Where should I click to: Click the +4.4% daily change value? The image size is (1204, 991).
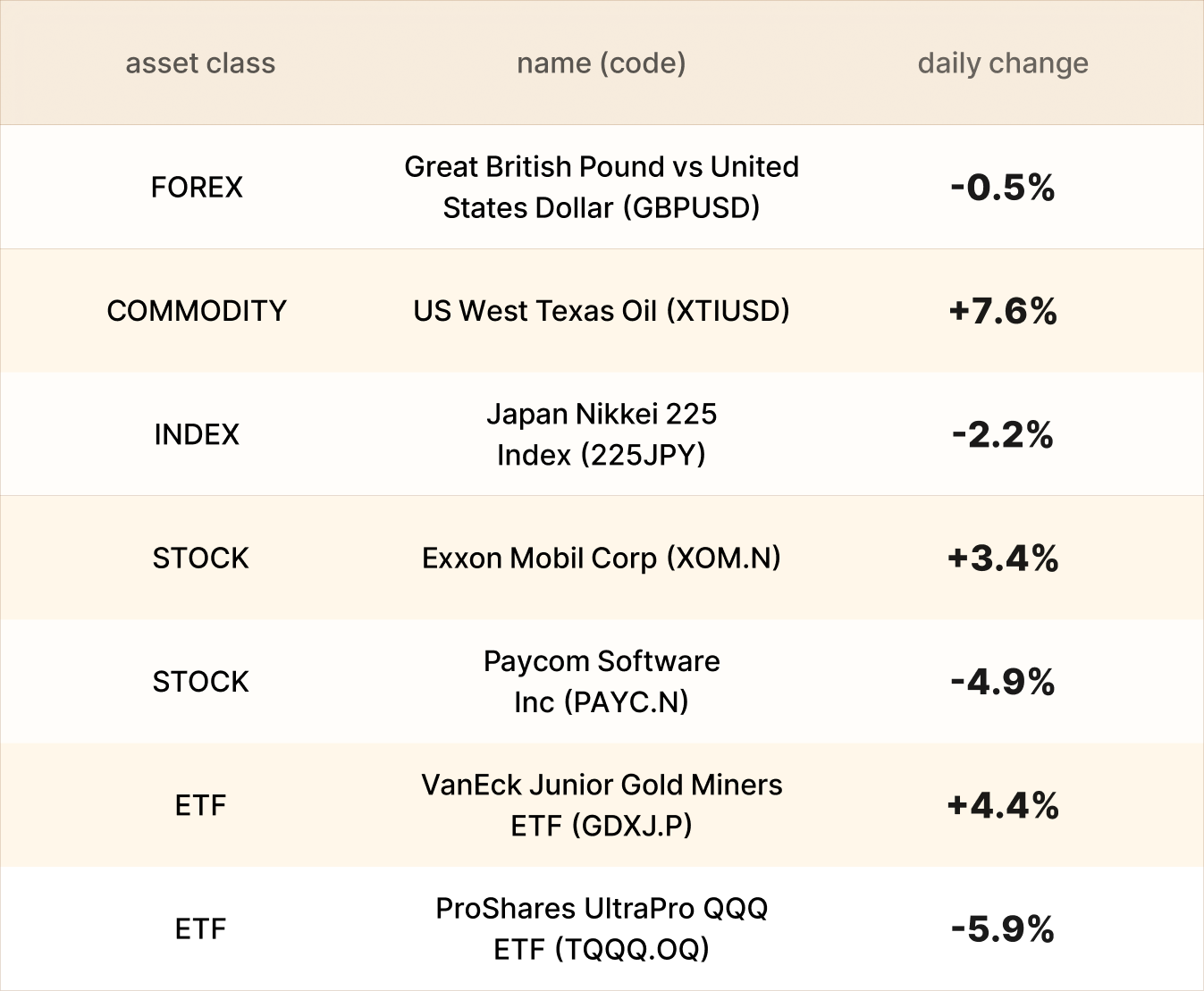pos(1003,806)
